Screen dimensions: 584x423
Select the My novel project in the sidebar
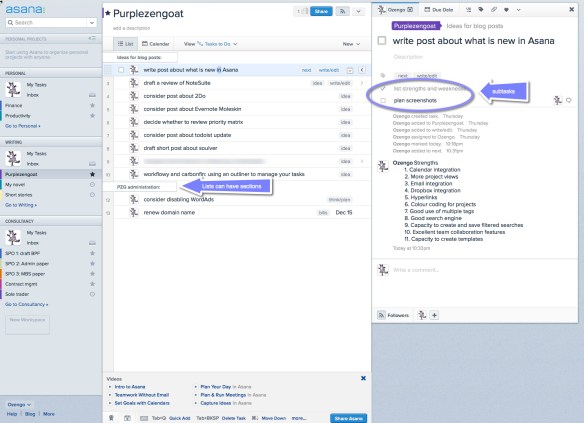[15, 184]
